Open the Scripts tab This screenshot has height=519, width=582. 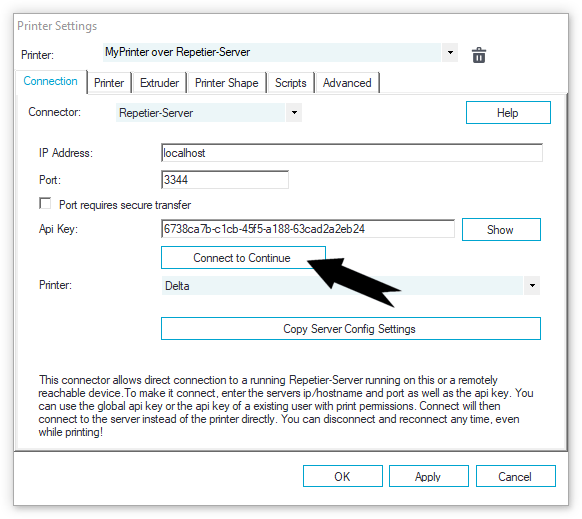pos(291,83)
